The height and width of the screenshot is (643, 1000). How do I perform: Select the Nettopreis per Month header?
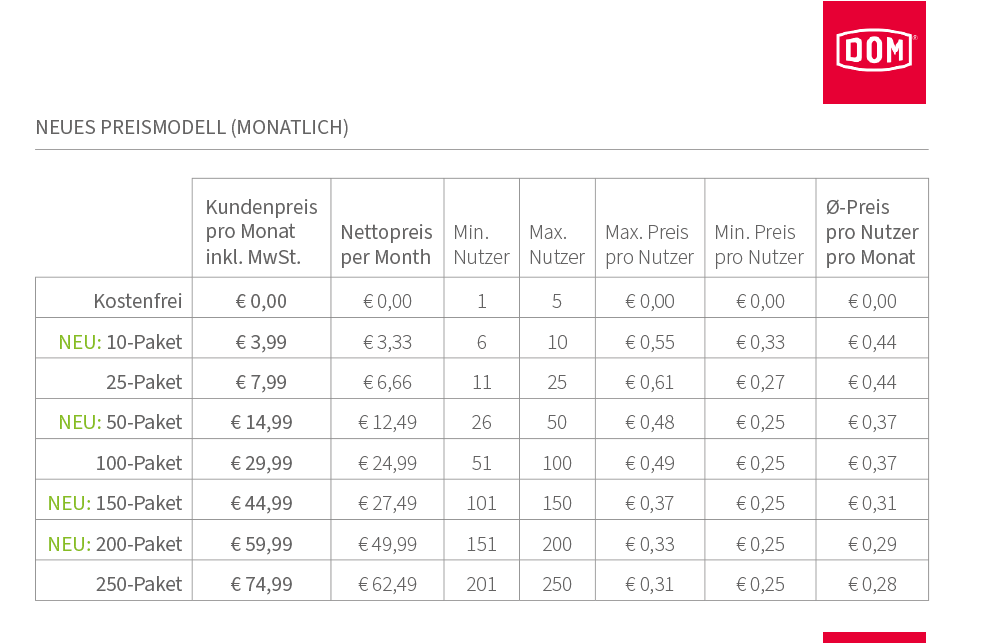click(386, 244)
